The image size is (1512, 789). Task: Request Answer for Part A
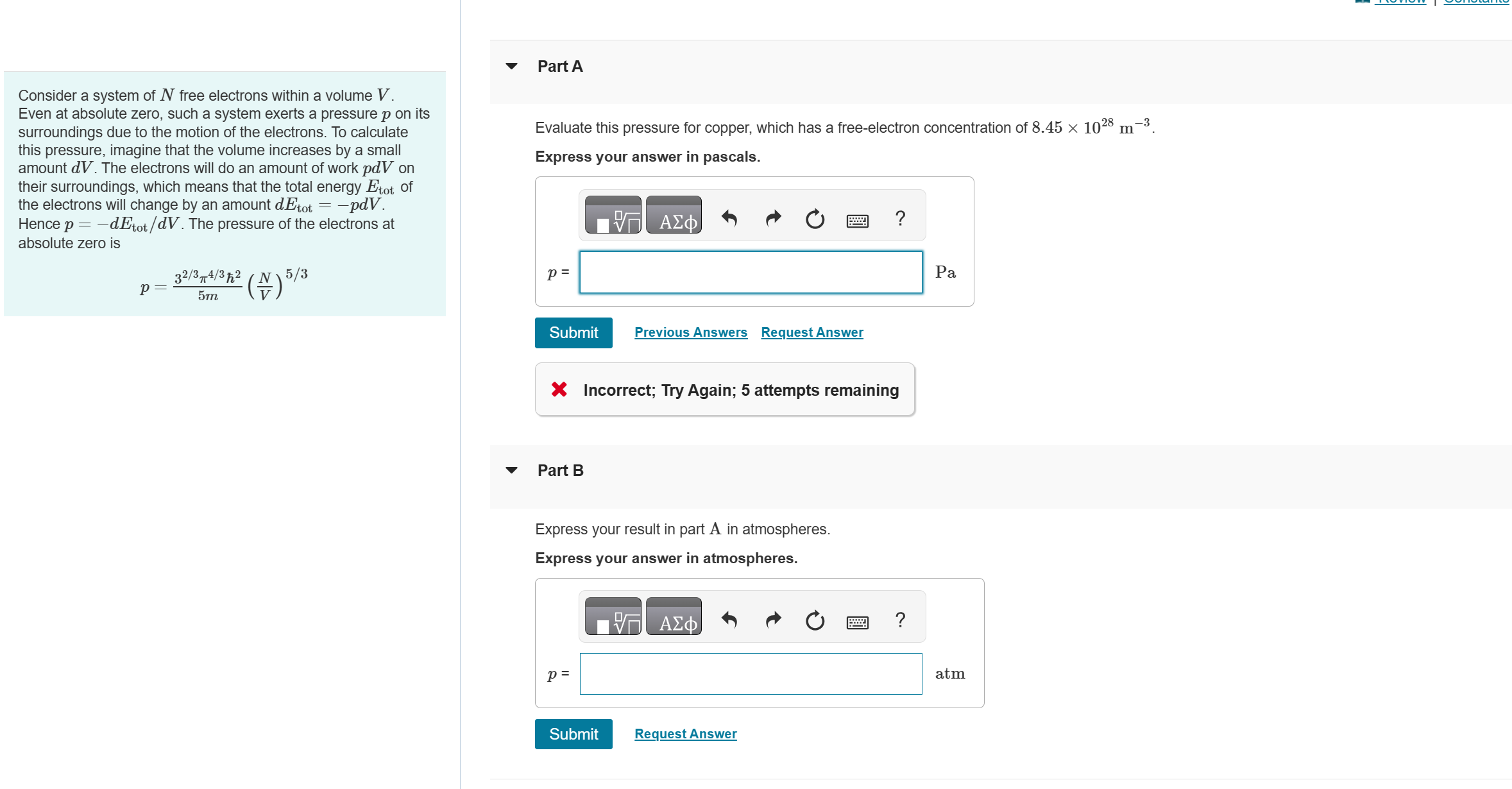pyautogui.click(x=811, y=332)
